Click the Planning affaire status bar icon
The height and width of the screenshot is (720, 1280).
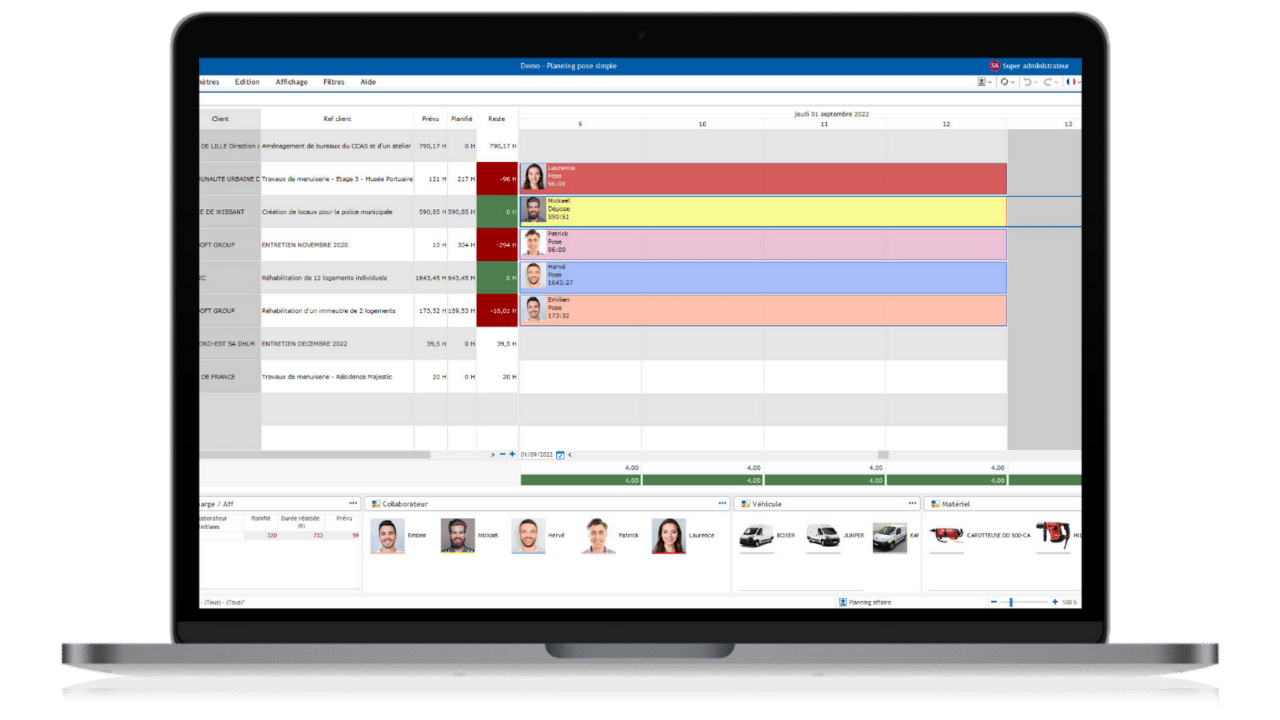842,602
